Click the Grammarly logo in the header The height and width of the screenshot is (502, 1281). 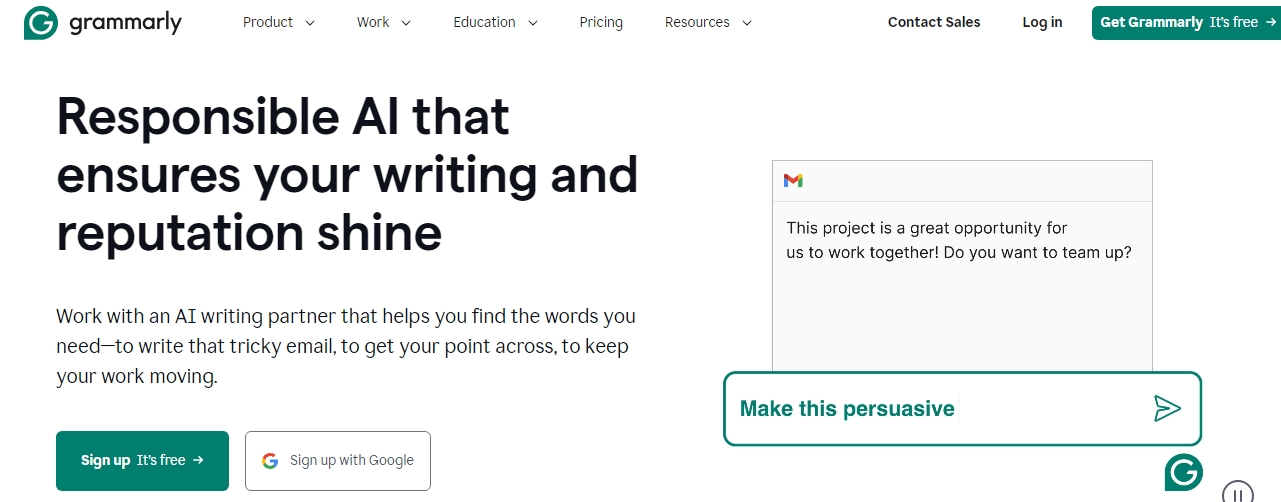click(102, 22)
